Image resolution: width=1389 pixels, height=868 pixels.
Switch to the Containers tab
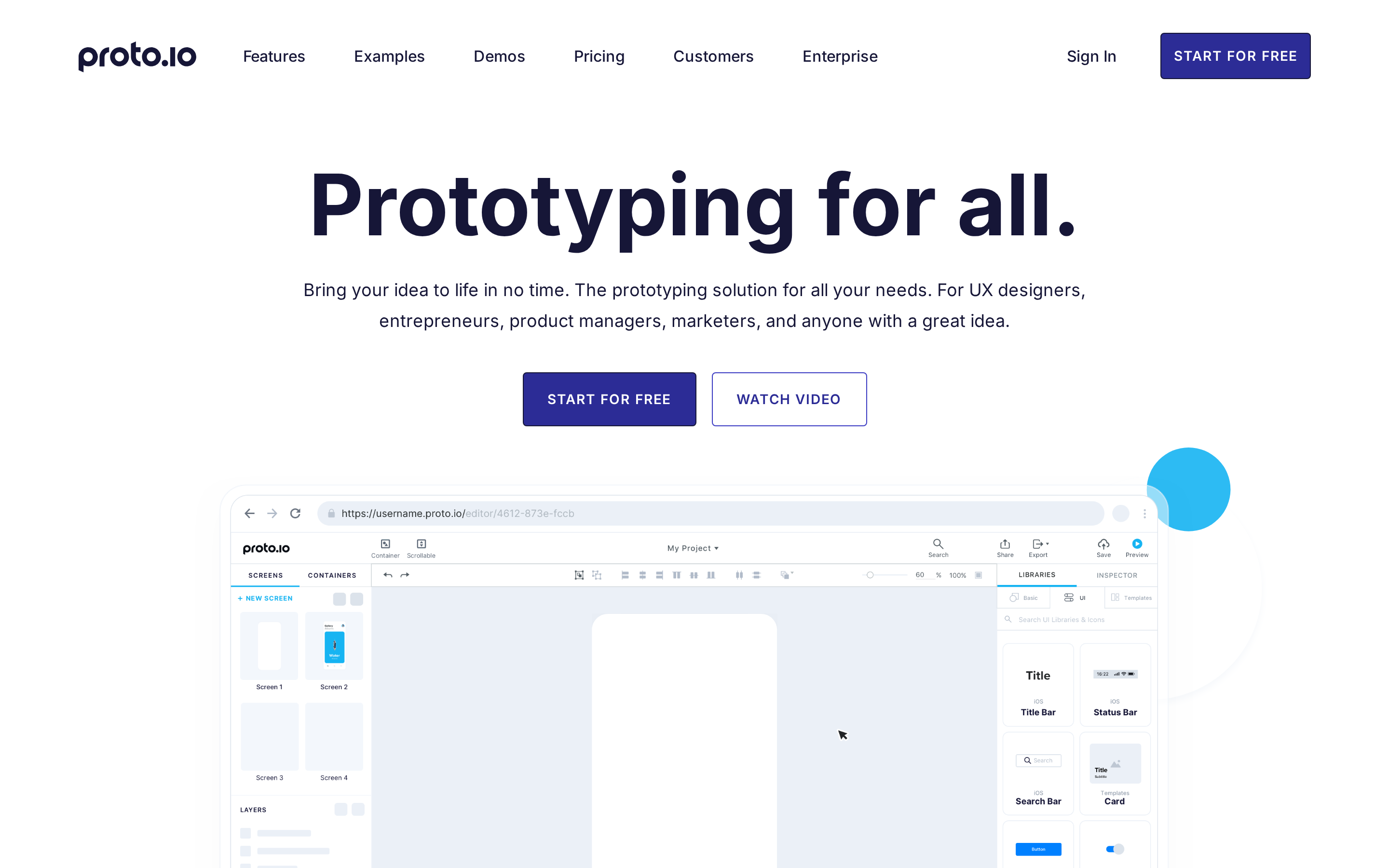click(x=332, y=575)
